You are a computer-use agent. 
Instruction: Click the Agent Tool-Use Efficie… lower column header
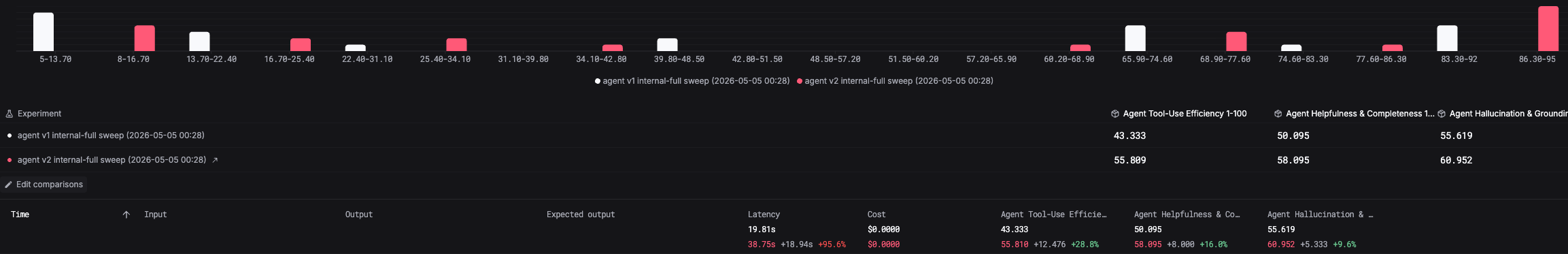point(1053,215)
